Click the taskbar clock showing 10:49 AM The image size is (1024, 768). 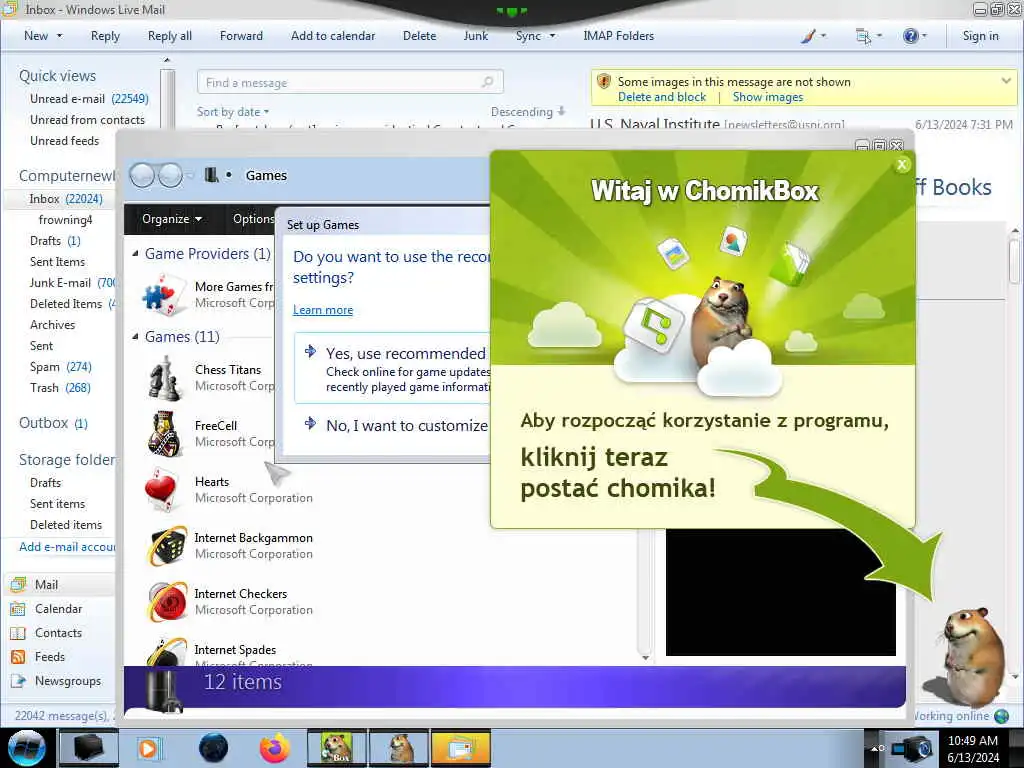pos(972,748)
